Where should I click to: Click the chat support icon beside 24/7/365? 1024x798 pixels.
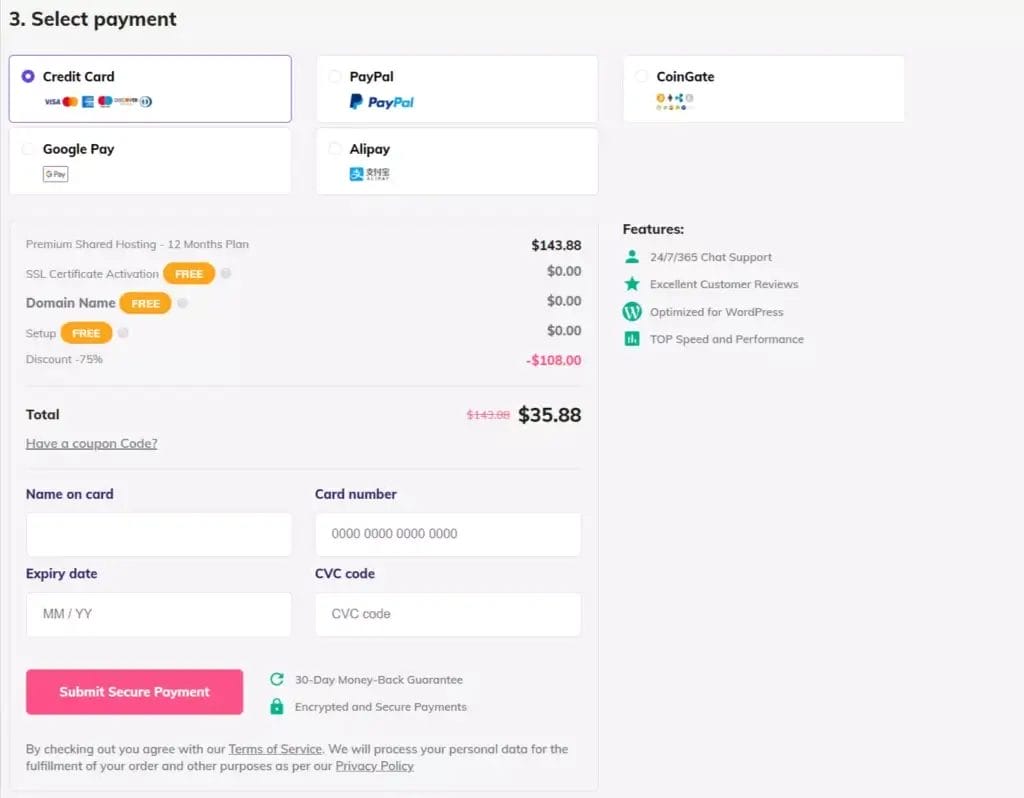(x=631, y=256)
